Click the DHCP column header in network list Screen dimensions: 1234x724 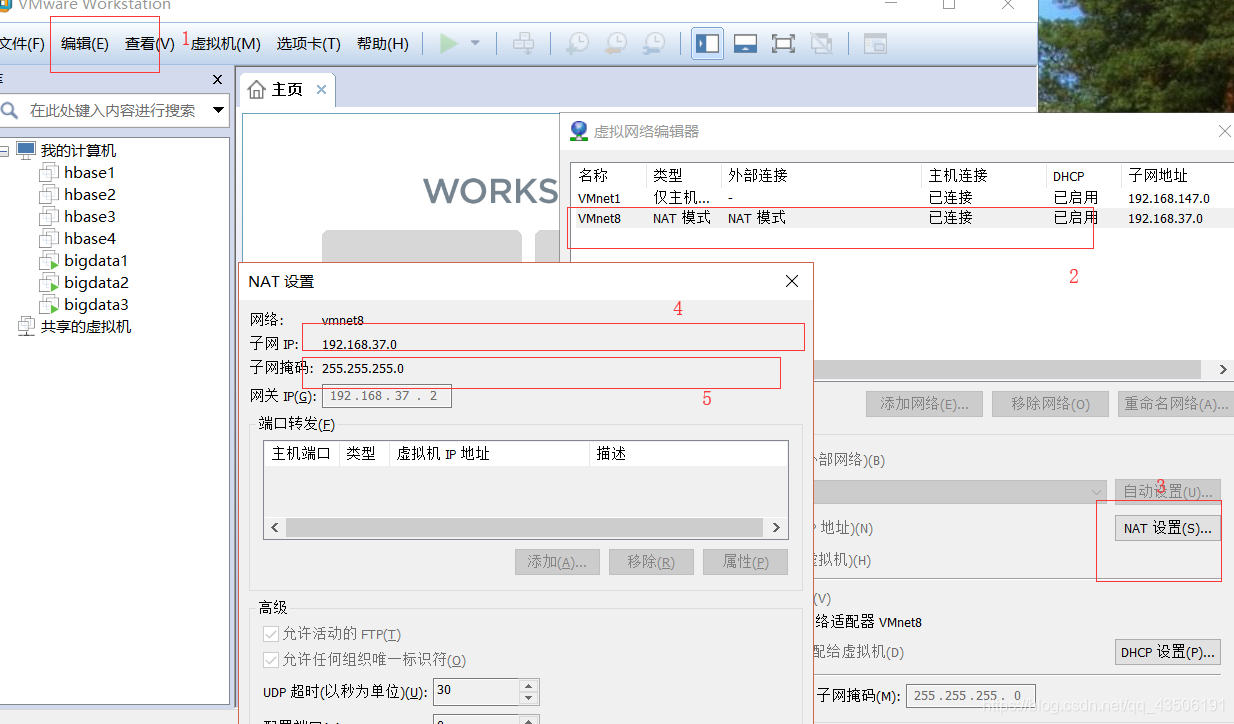1083,175
